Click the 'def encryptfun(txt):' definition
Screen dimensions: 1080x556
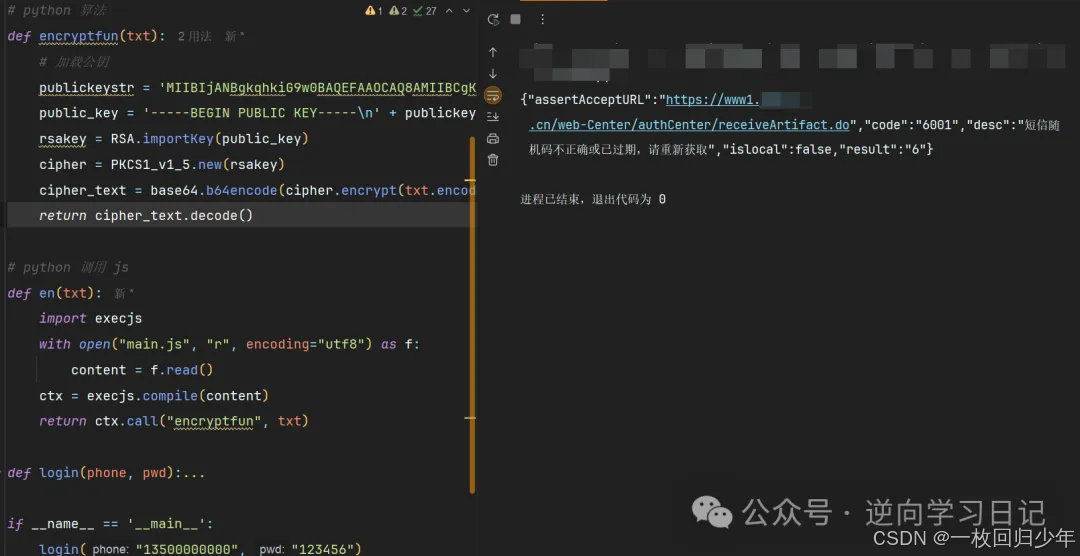86,37
